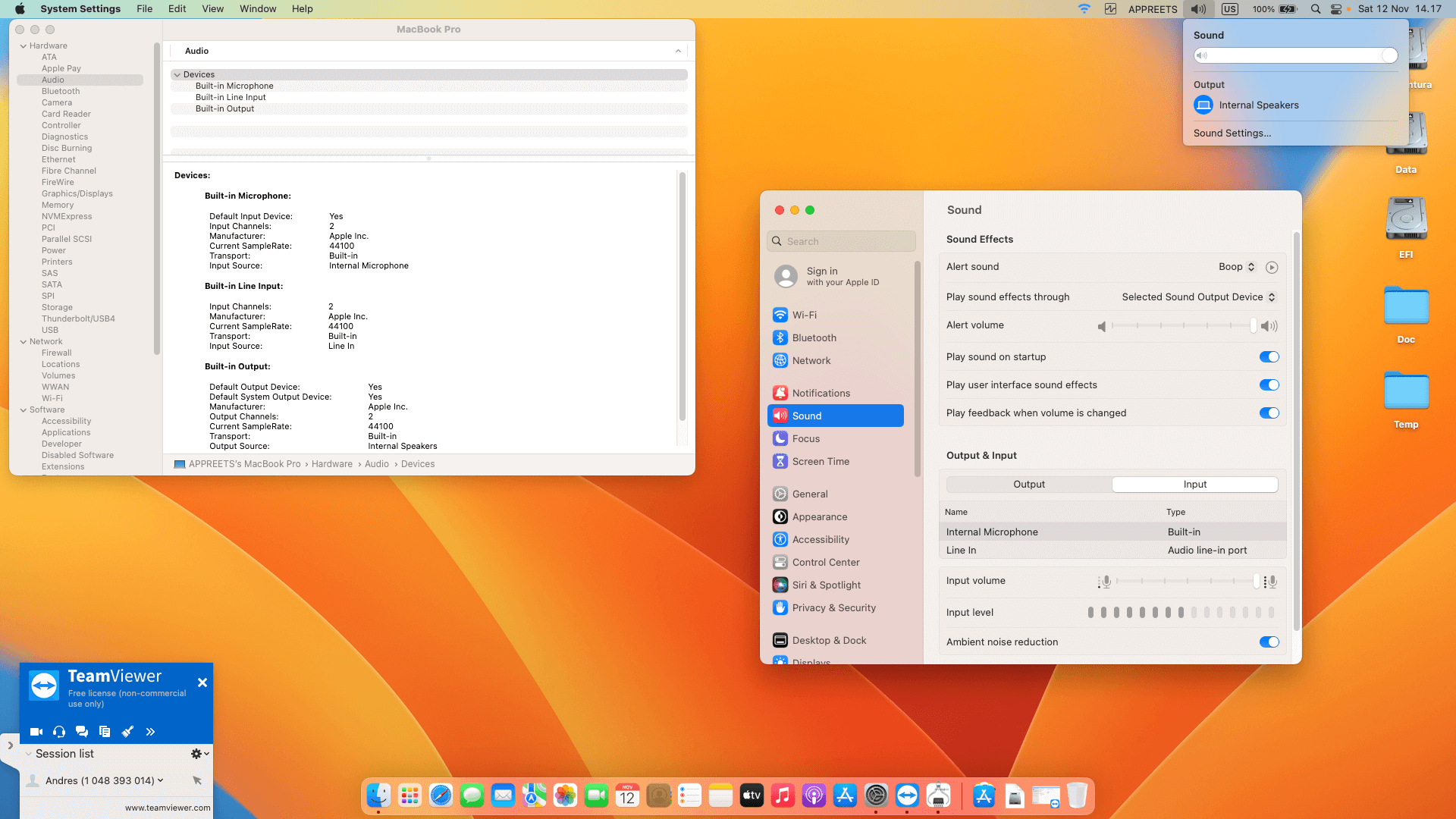The width and height of the screenshot is (1456, 819).
Task: Open Play sound effects through dropdown
Action: (x=1199, y=297)
